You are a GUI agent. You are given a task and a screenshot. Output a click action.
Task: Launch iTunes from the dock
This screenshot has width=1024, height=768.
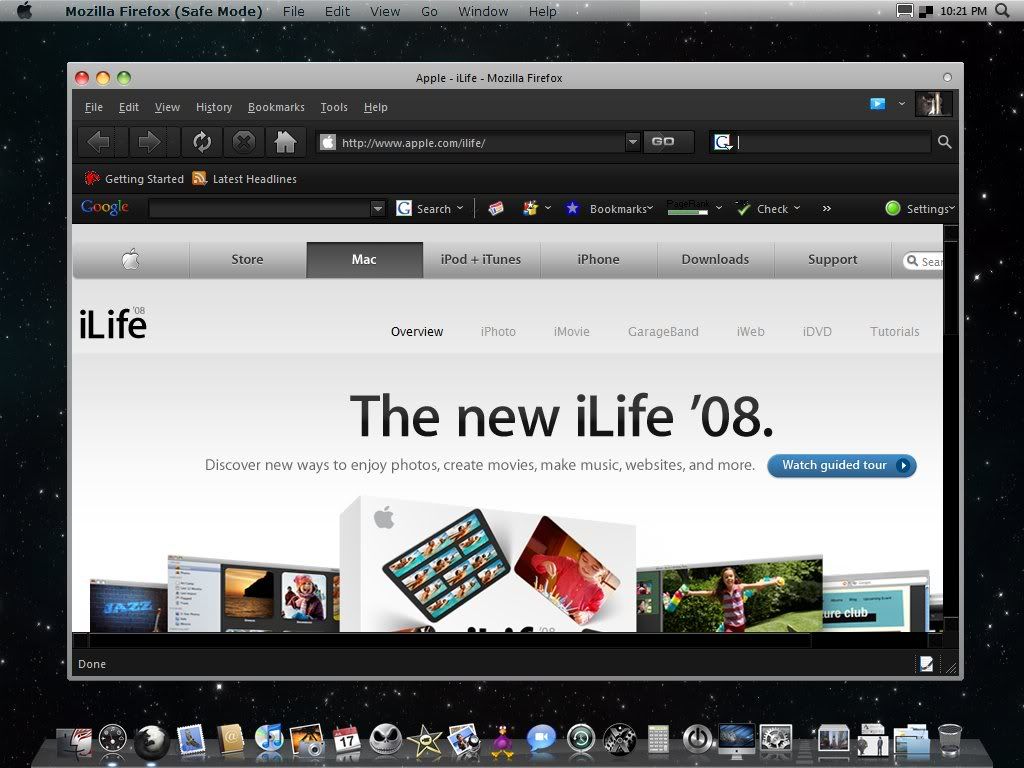coord(268,740)
